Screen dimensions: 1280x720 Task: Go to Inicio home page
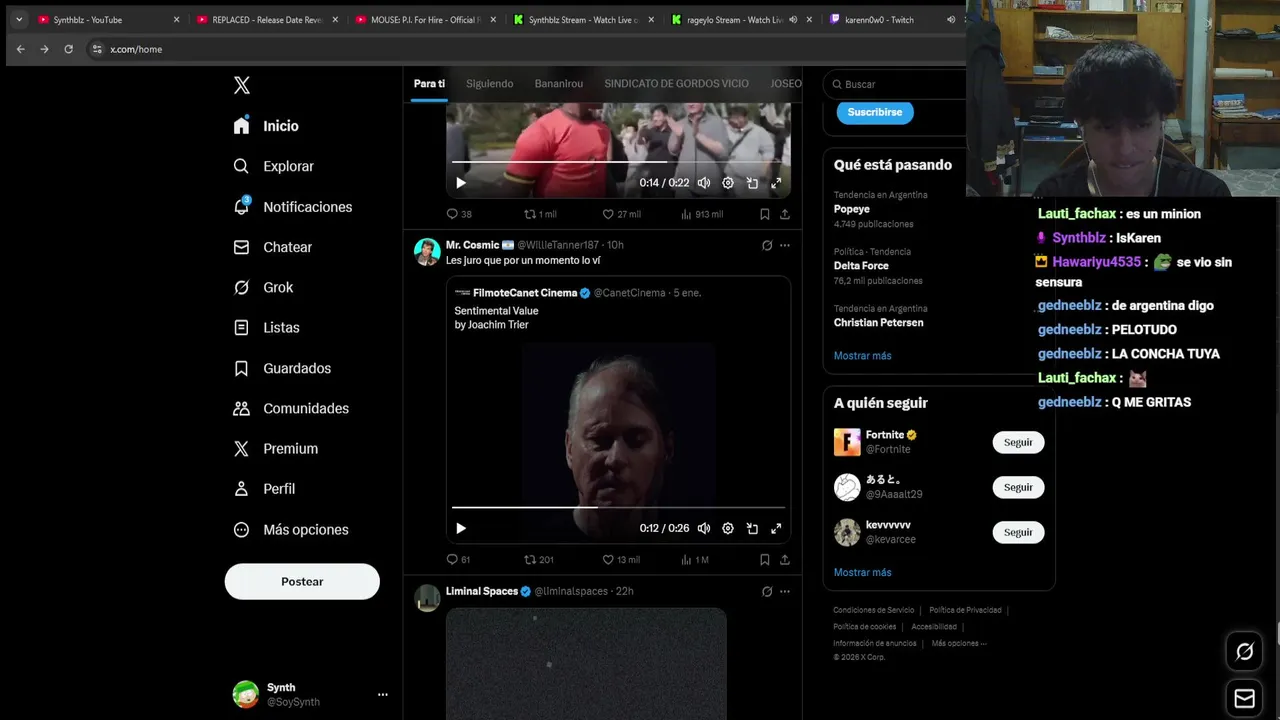coord(267,126)
